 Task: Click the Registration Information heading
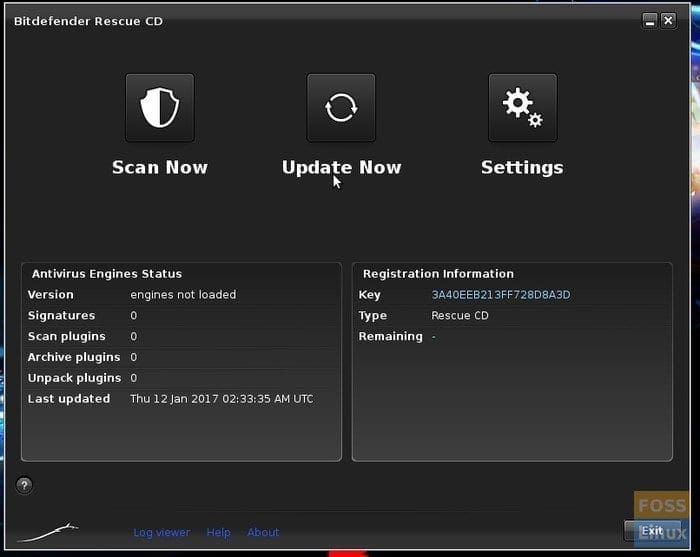[x=438, y=274]
